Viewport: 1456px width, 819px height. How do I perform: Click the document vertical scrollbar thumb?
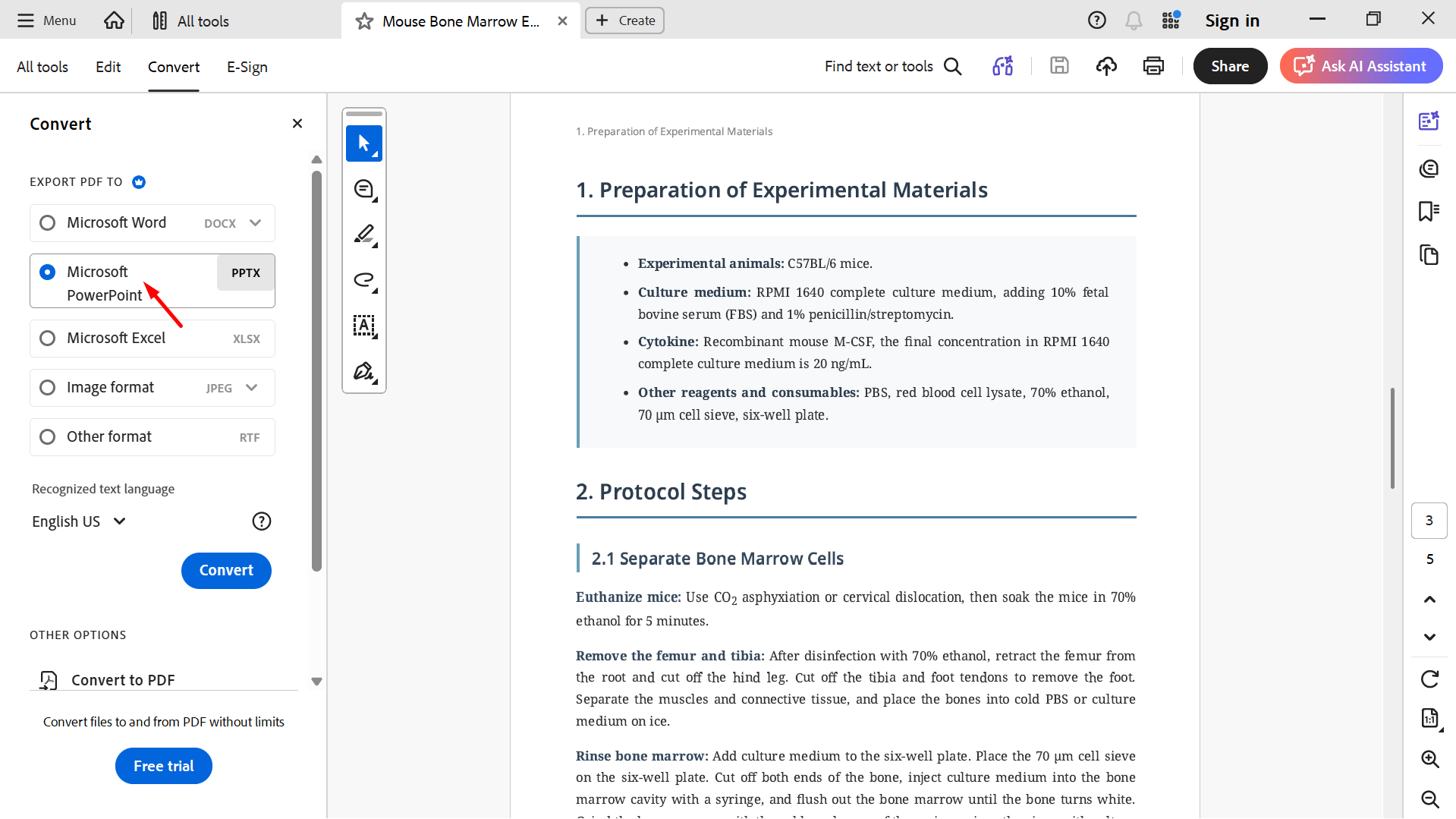tap(1392, 438)
